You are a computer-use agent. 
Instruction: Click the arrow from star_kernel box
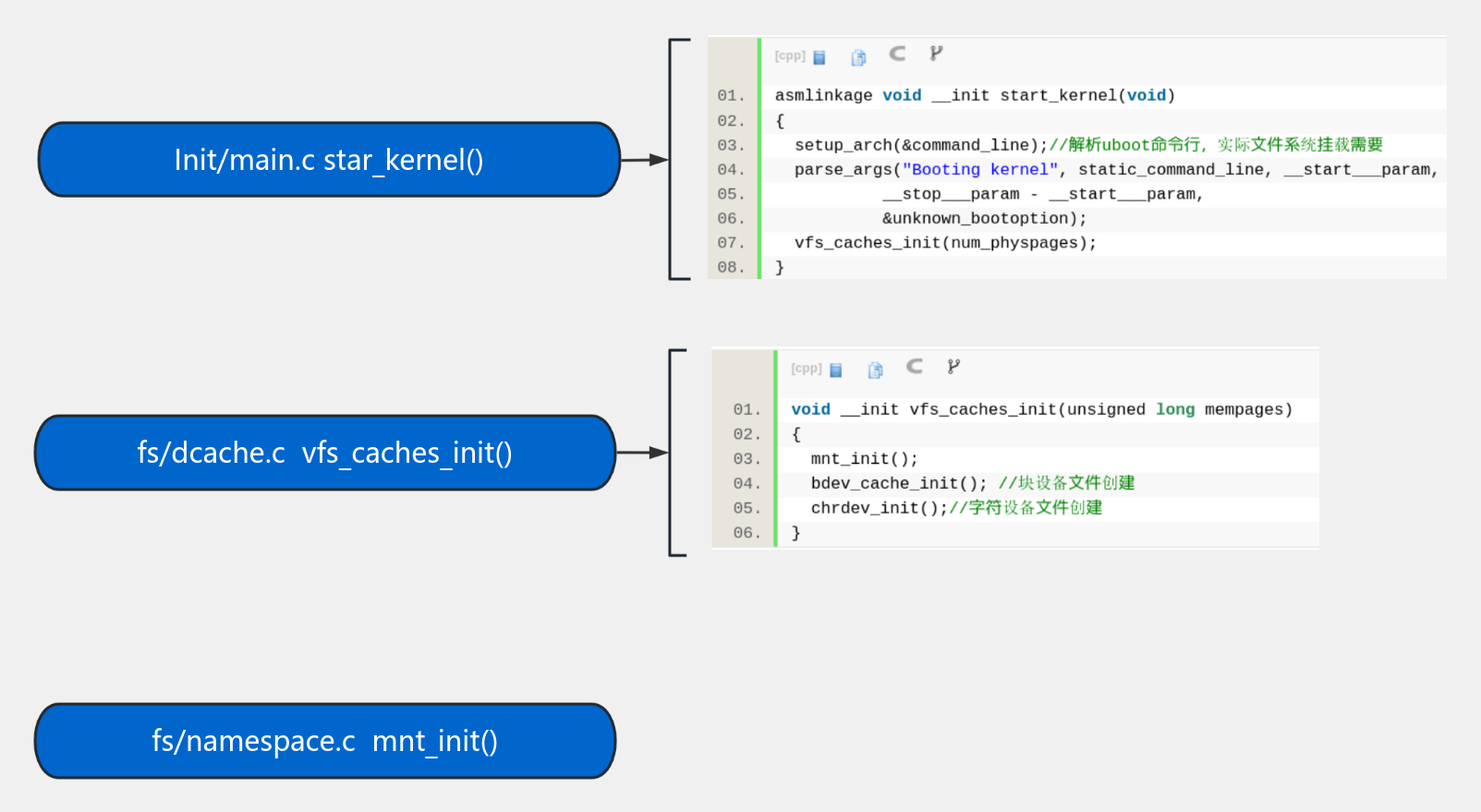[644, 160]
